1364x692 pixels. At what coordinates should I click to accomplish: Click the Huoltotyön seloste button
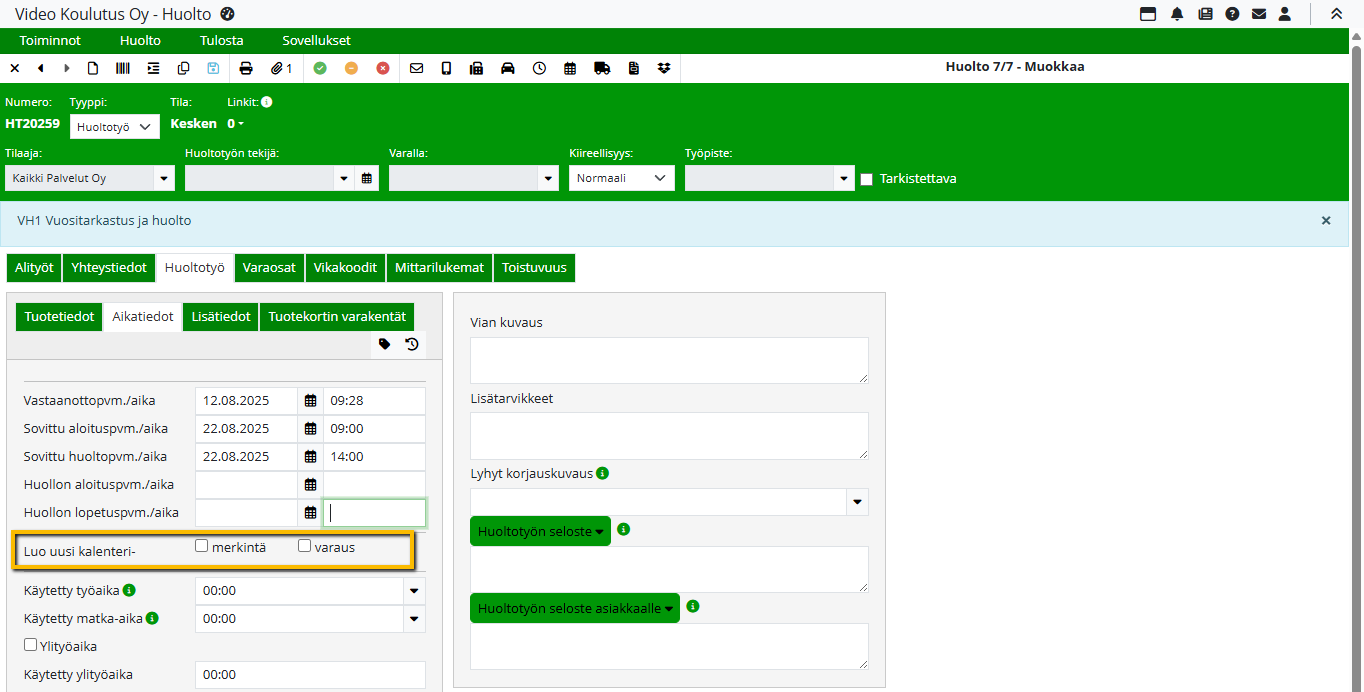point(541,532)
